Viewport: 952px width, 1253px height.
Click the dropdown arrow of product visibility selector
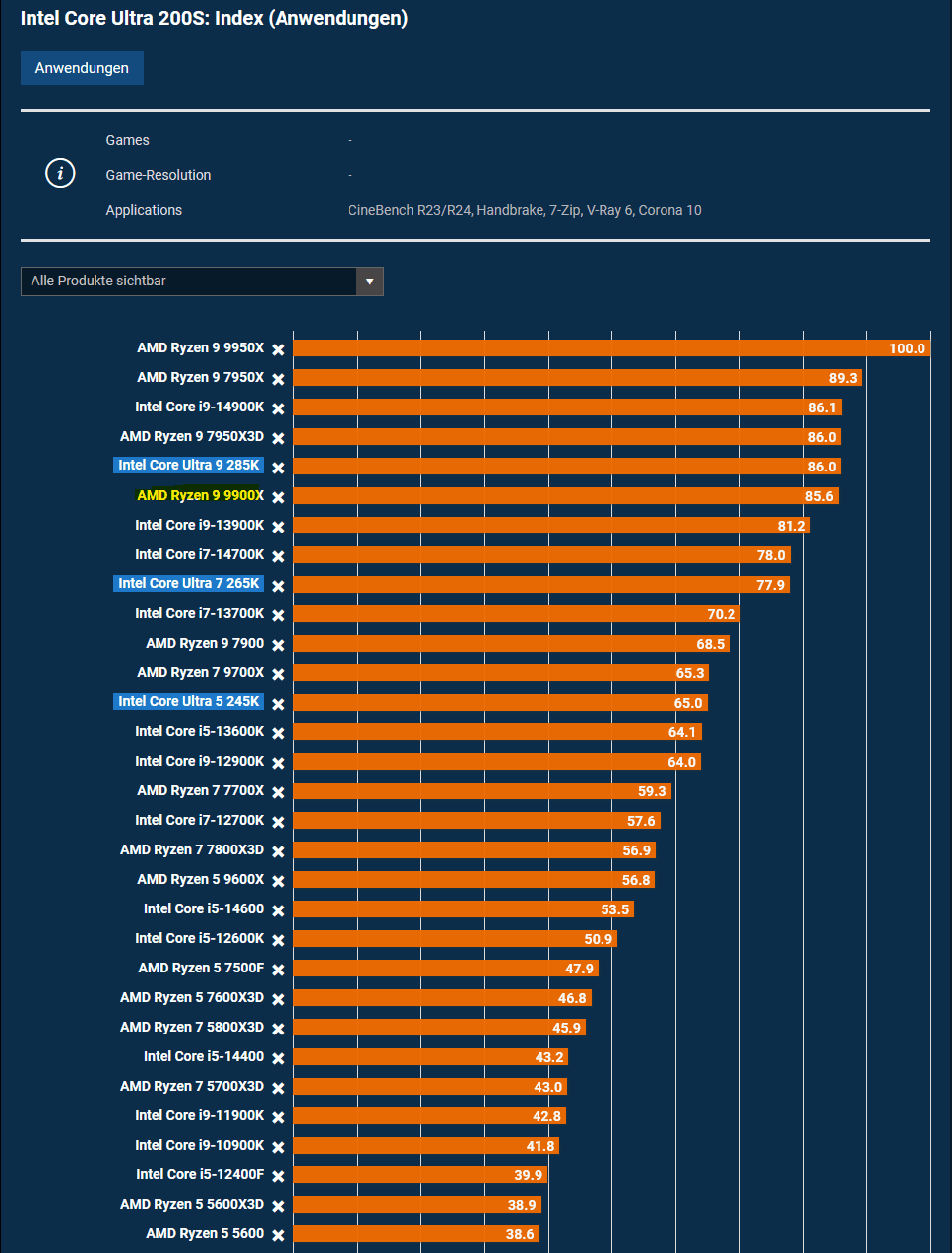[369, 282]
